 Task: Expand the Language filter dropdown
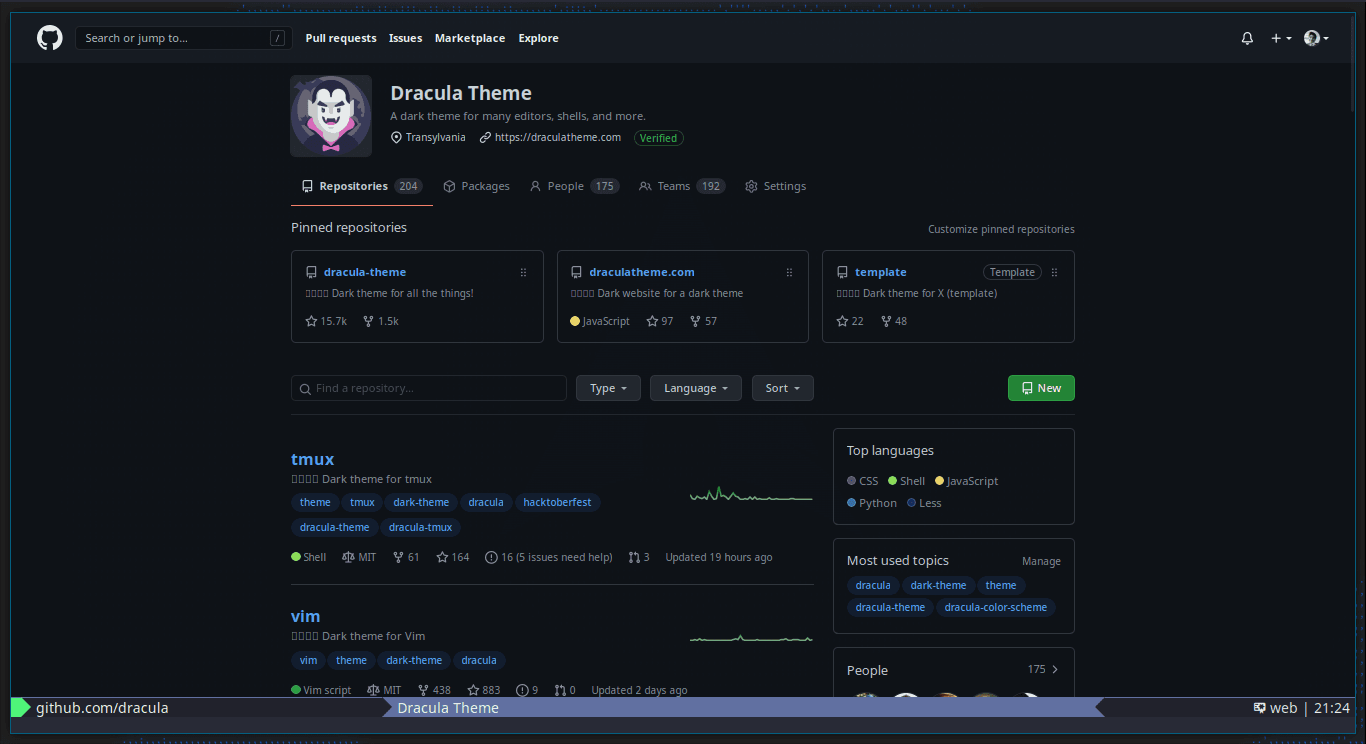pos(696,388)
